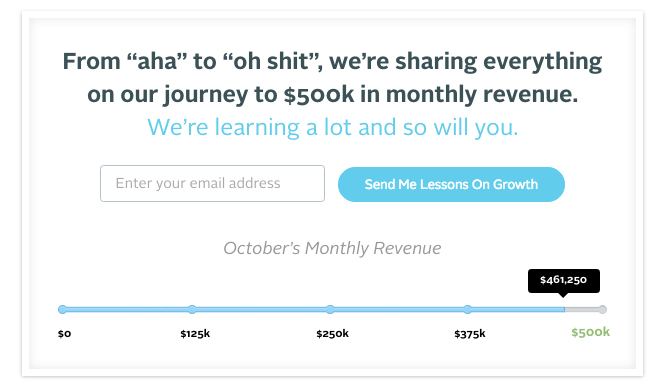Click the blue 'We're learning a lot' text
Viewport: 662px width, 391px height.
point(333,127)
